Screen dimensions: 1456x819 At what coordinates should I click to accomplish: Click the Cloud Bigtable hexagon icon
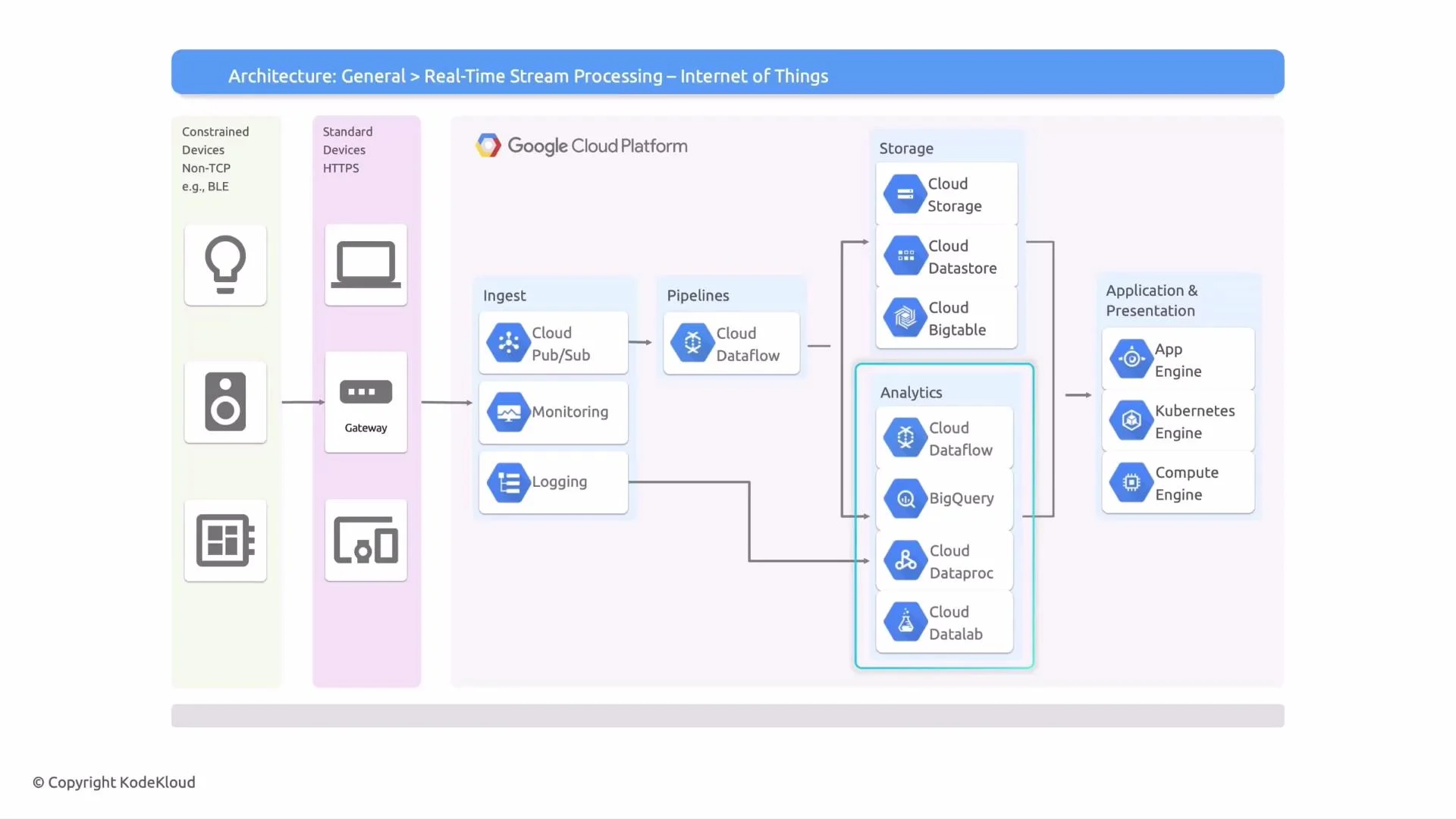point(905,318)
